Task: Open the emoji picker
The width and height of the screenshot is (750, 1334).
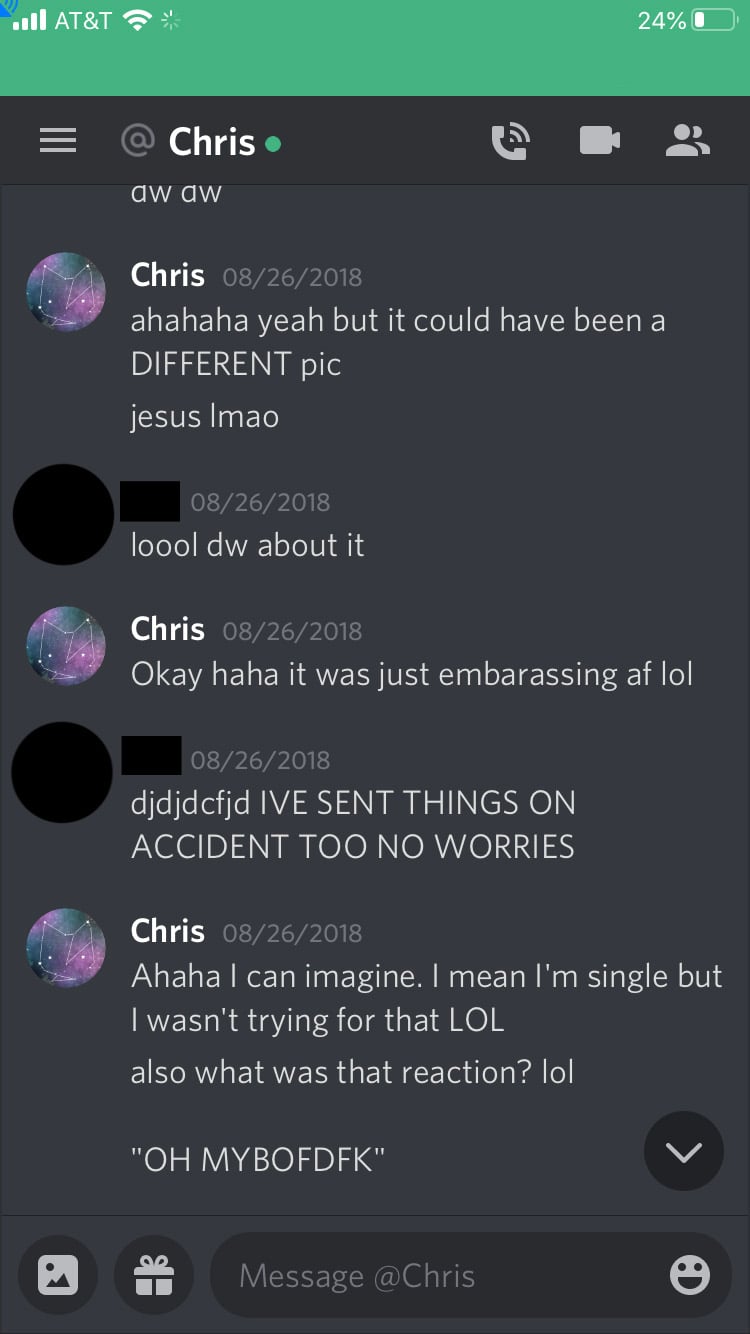Action: (x=690, y=1275)
